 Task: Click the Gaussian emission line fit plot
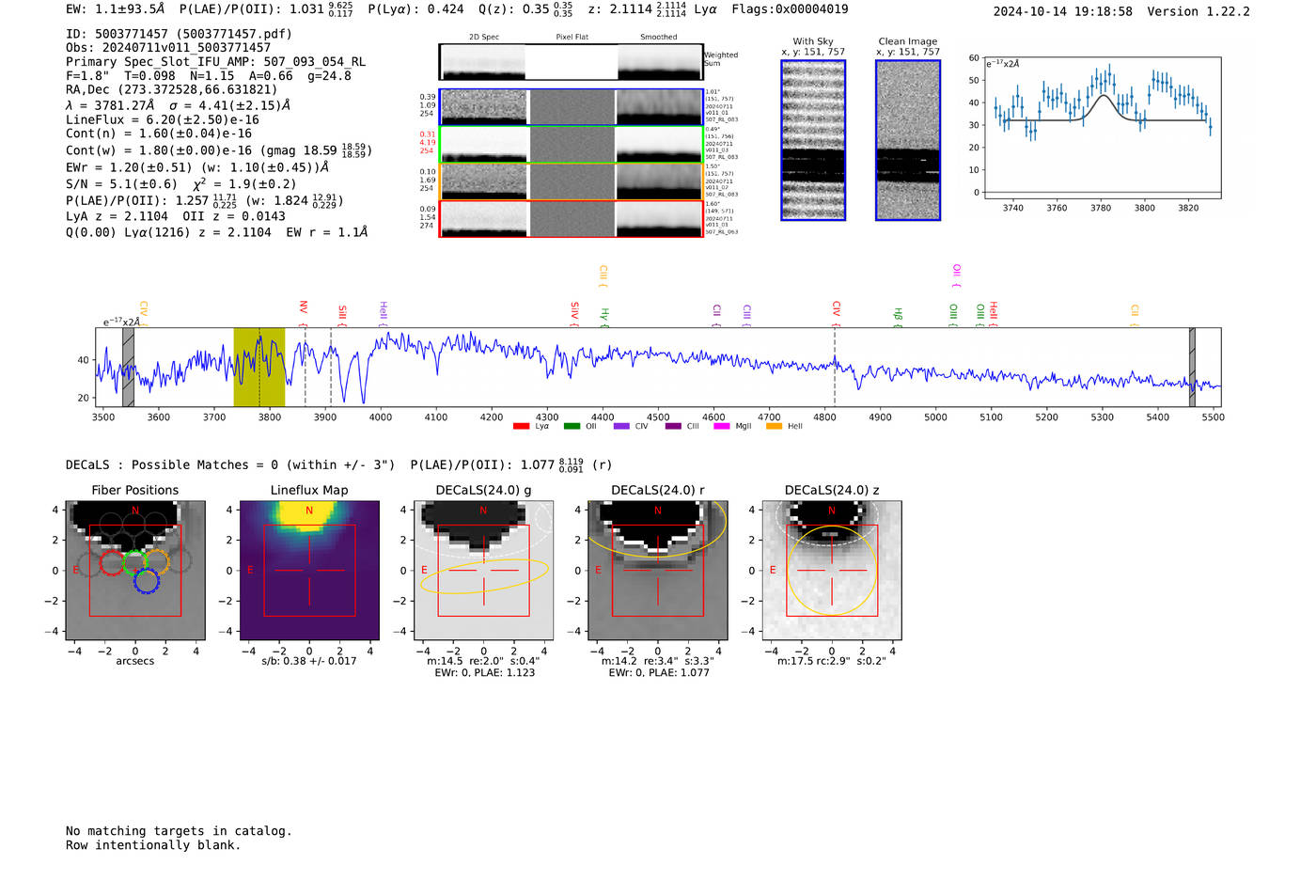click(1102, 128)
